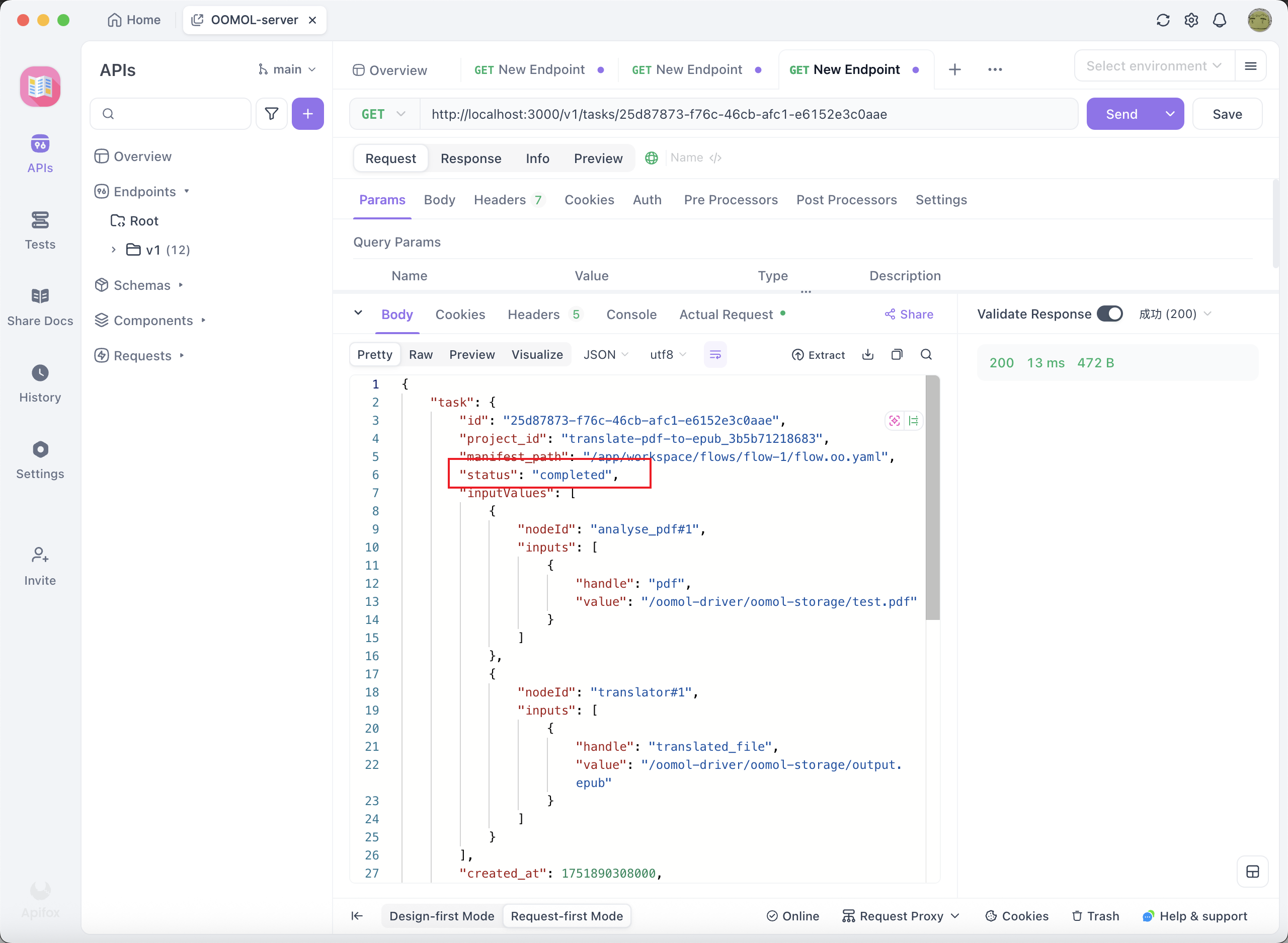Image resolution: width=1288 pixels, height=943 pixels.
Task: Click the filter icon beside search box
Action: click(x=272, y=114)
